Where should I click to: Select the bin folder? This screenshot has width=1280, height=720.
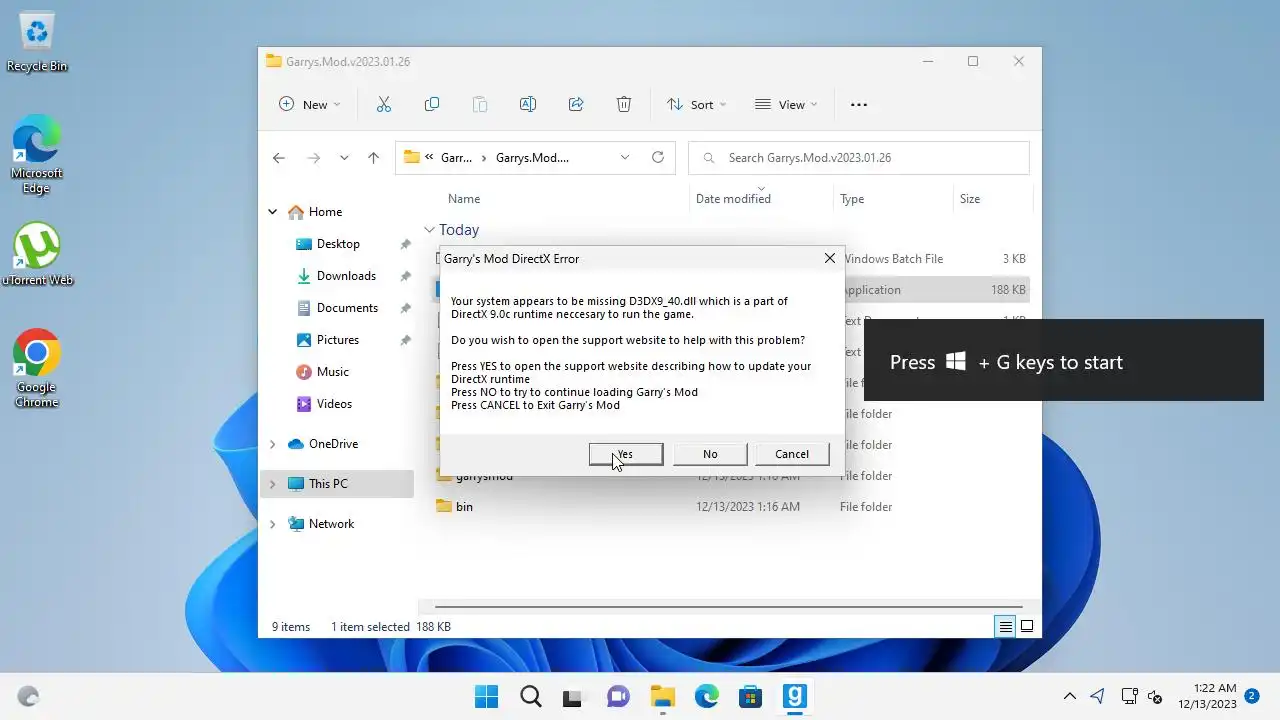coord(464,507)
